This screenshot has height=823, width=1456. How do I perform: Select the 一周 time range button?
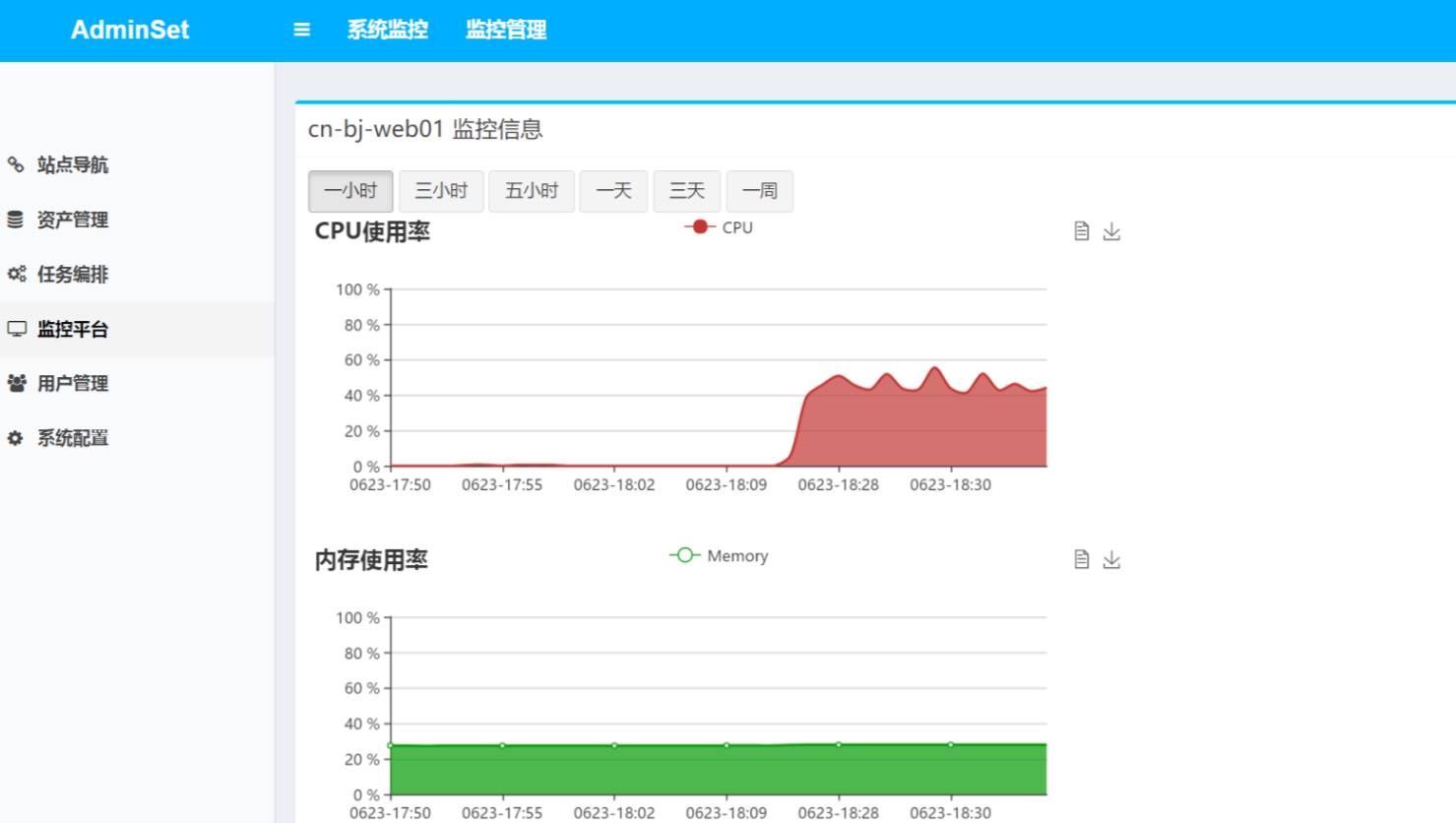[760, 191]
